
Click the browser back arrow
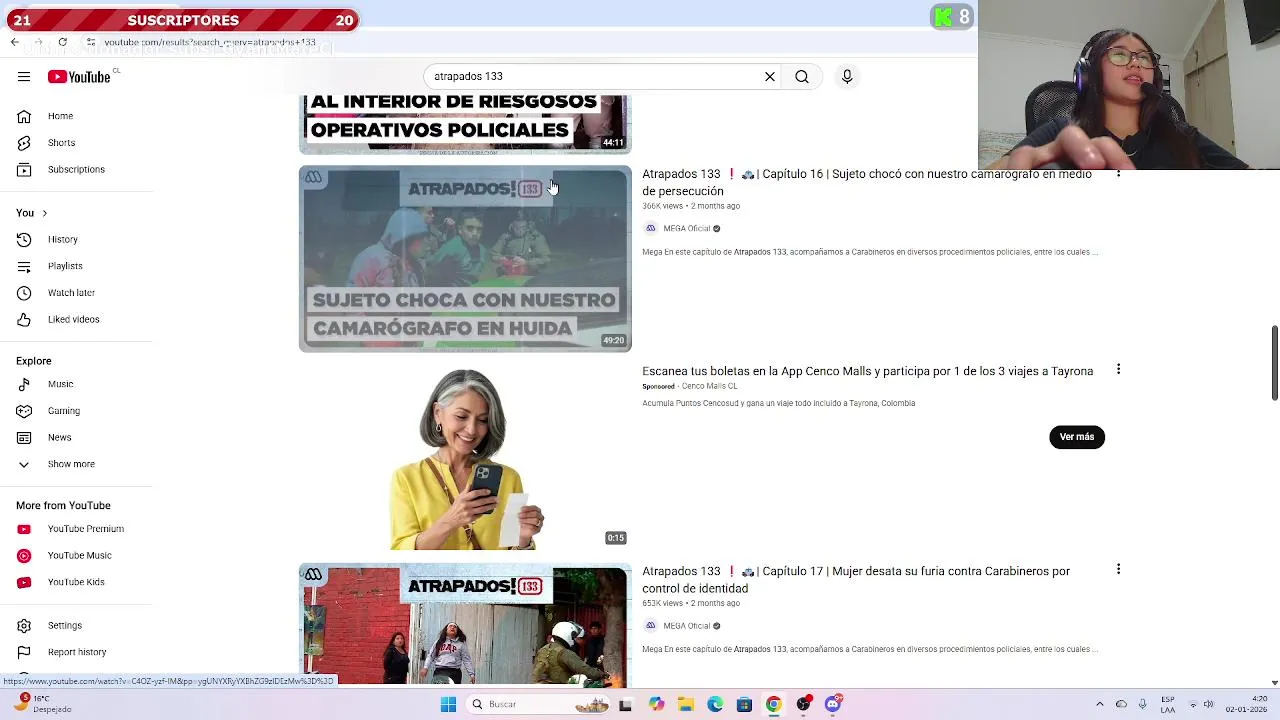14,42
